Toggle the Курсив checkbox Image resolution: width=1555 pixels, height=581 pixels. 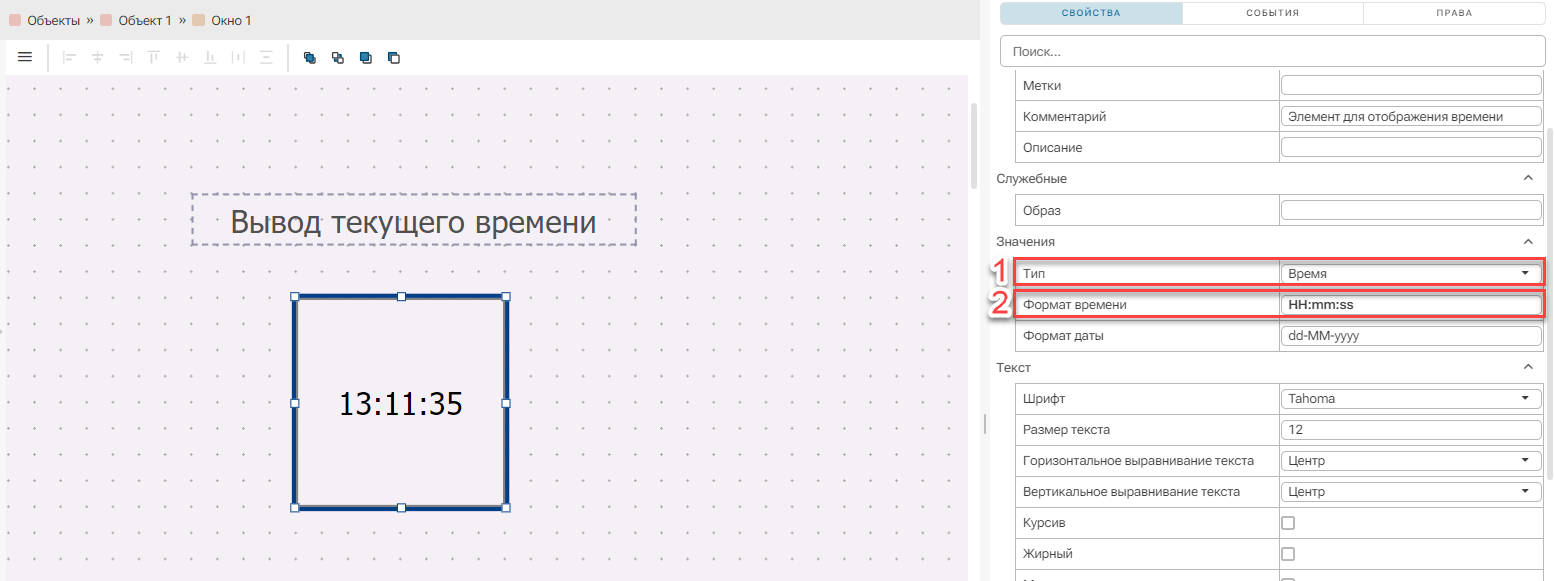click(1288, 523)
